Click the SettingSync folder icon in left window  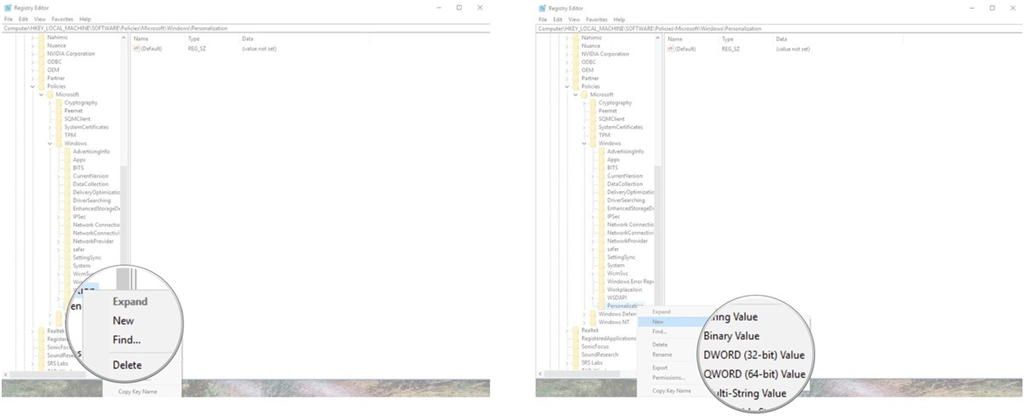click(67, 257)
